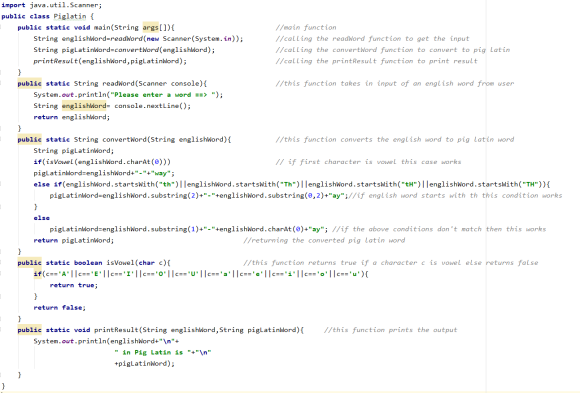
Task: Collapse the main method fold marker
Action: click(1, 28)
